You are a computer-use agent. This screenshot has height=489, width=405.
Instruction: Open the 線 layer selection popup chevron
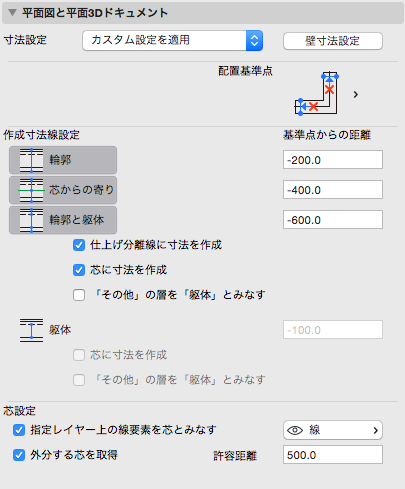376,430
